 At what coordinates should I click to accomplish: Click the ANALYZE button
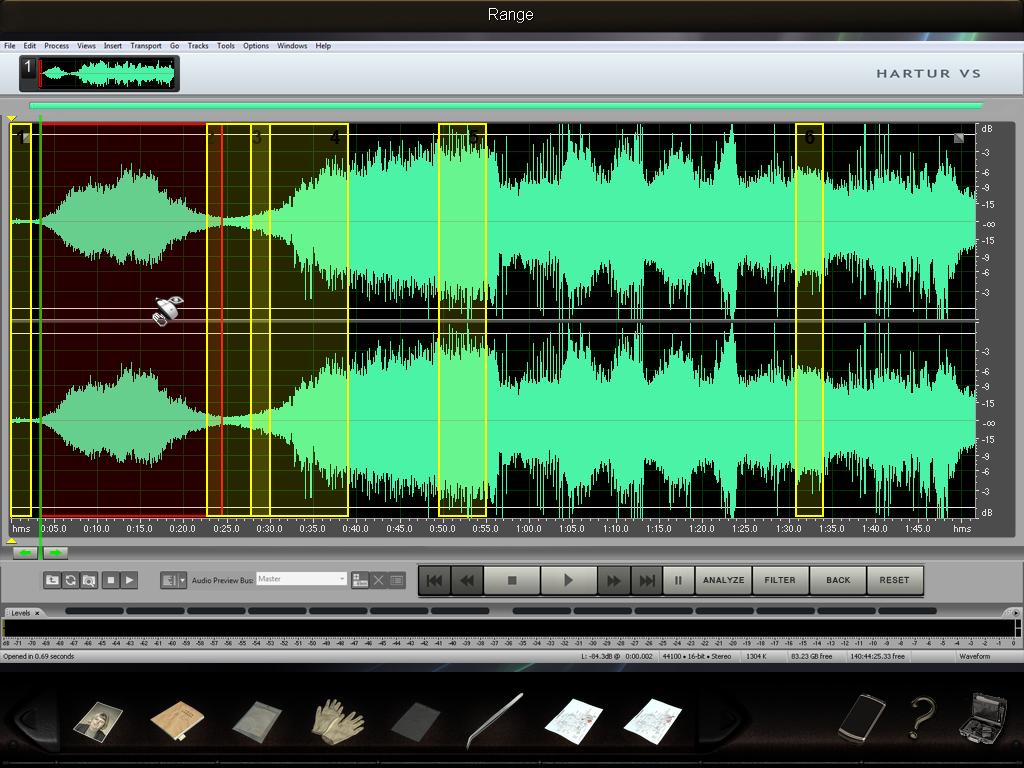[724, 580]
